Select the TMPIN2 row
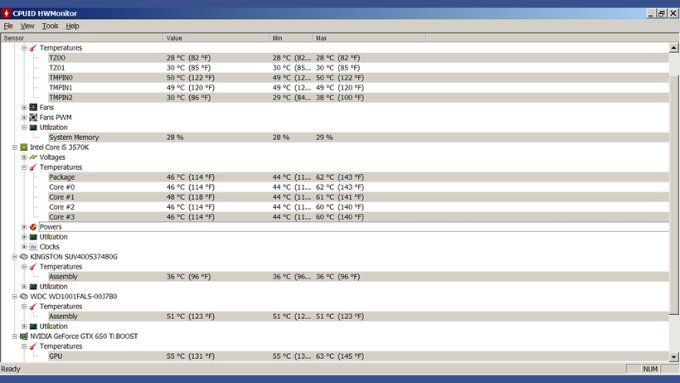Viewport: 680px width, 383px height. pos(358,98)
